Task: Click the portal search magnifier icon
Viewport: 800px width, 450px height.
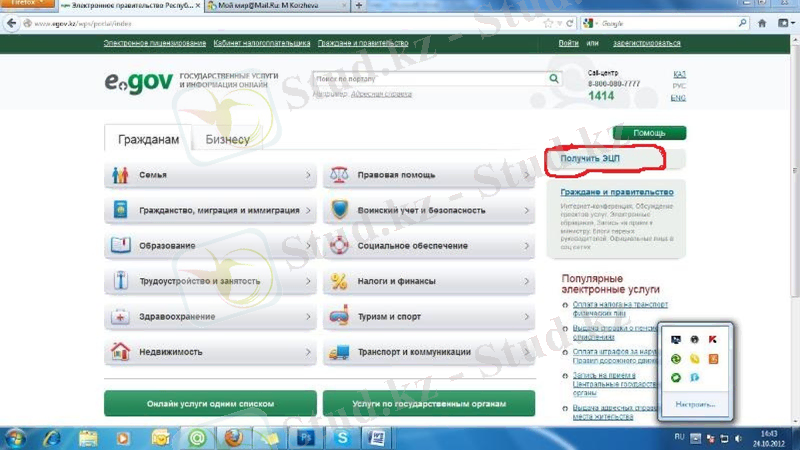Action: pyautogui.click(x=554, y=79)
